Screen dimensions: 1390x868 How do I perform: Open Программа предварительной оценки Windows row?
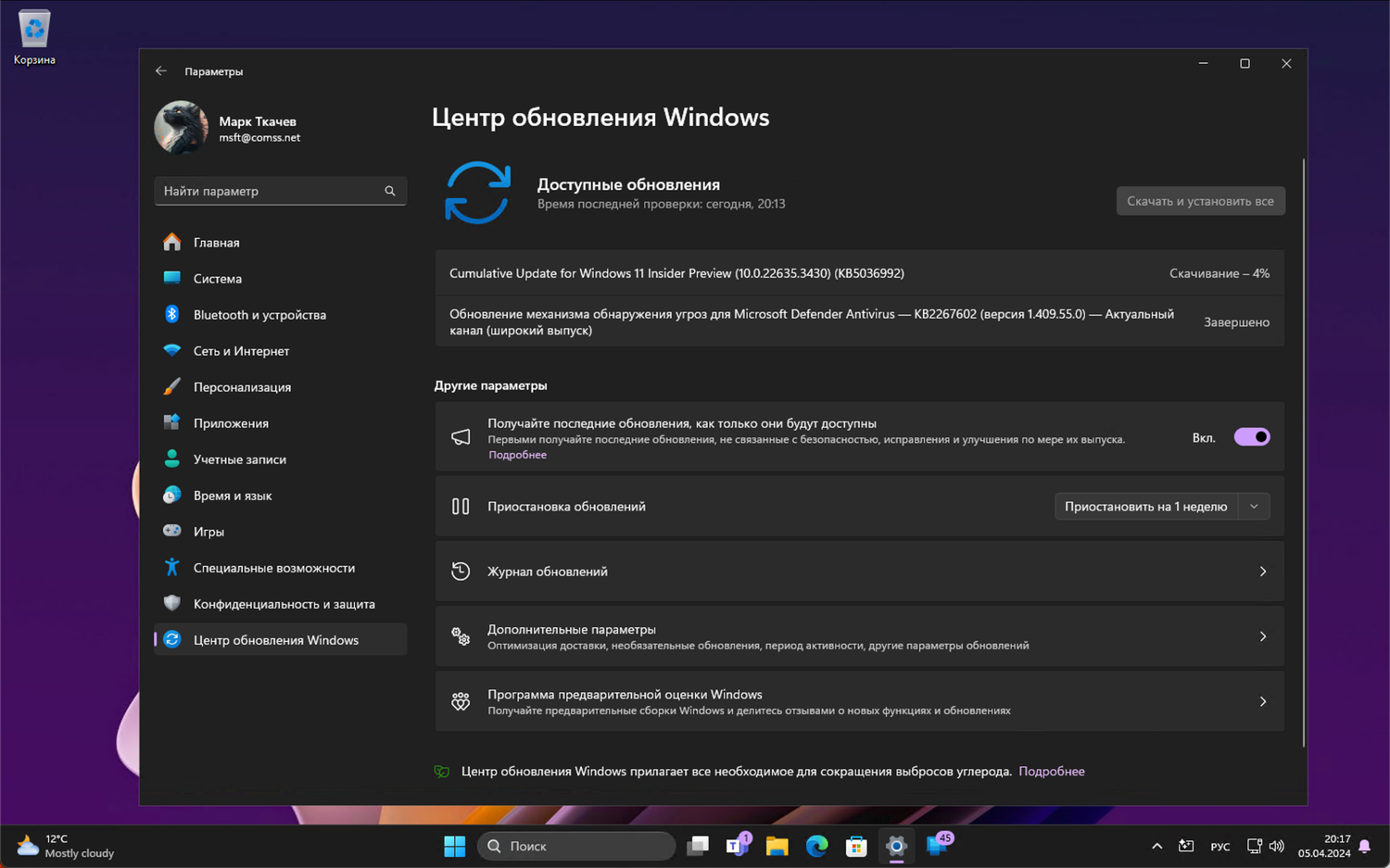click(x=860, y=701)
